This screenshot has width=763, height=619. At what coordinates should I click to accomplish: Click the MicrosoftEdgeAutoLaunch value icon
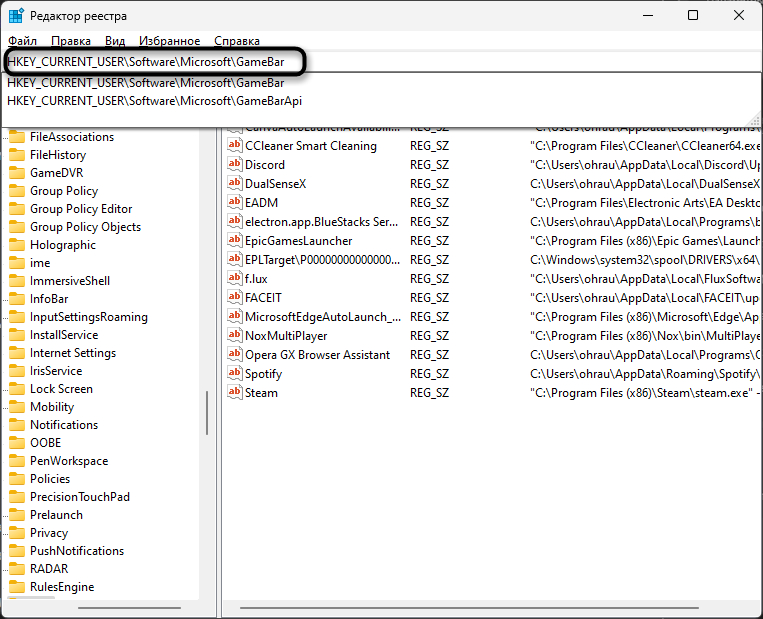point(235,316)
